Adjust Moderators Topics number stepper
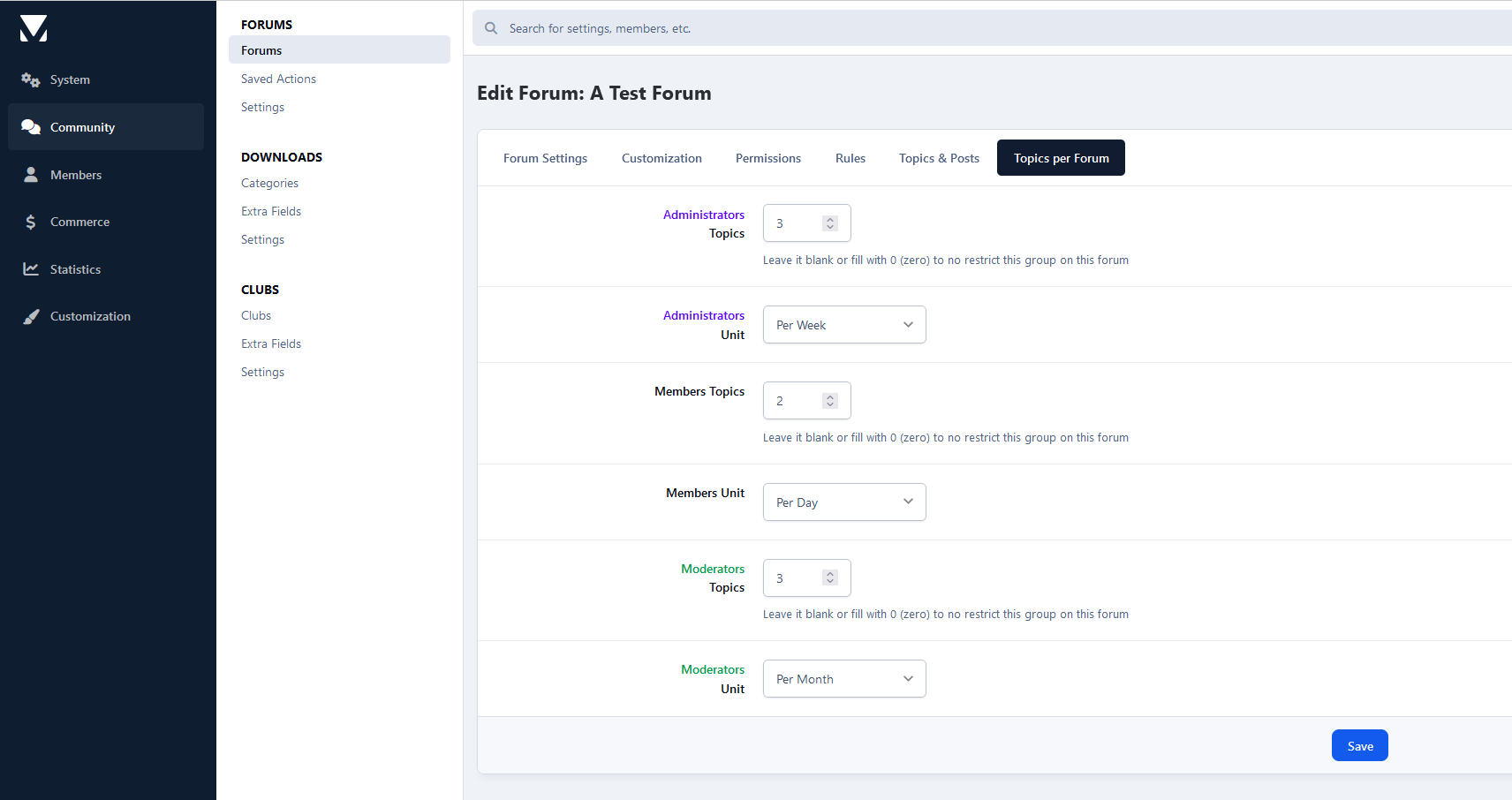Viewport: 1512px width, 800px height. point(829,577)
